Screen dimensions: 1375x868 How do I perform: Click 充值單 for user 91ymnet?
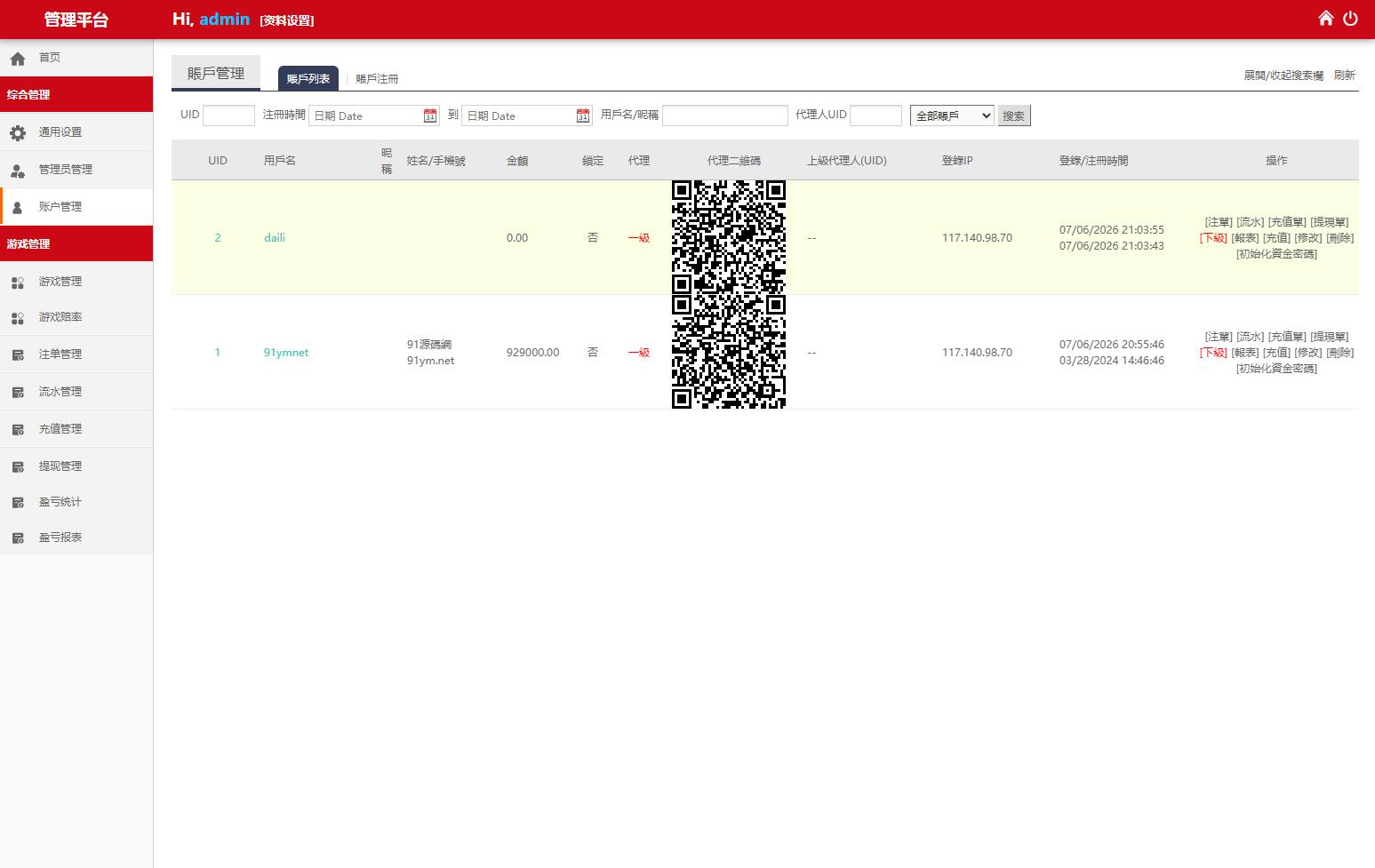(x=1287, y=337)
